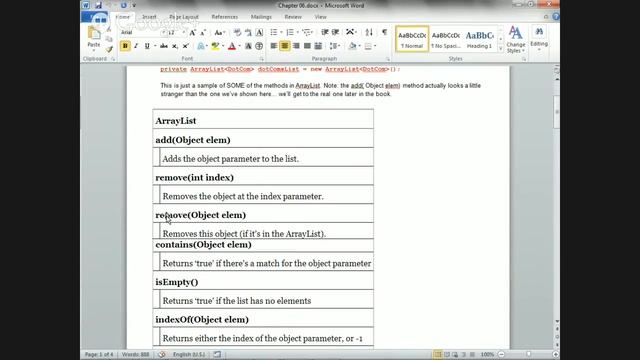Click the Subscript icon
This screenshot has width=640, height=360.
175,46
